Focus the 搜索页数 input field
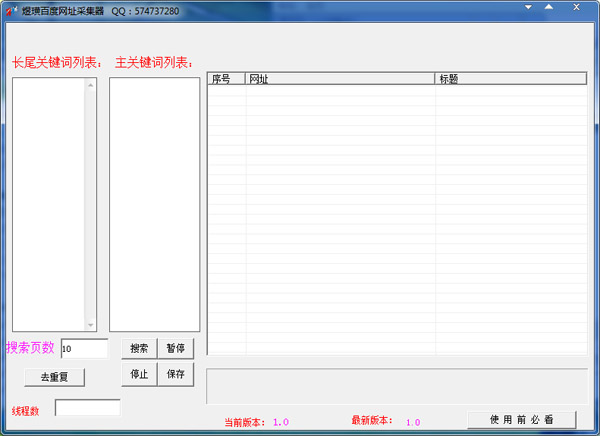The image size is (600, 436). coord(84,348)
